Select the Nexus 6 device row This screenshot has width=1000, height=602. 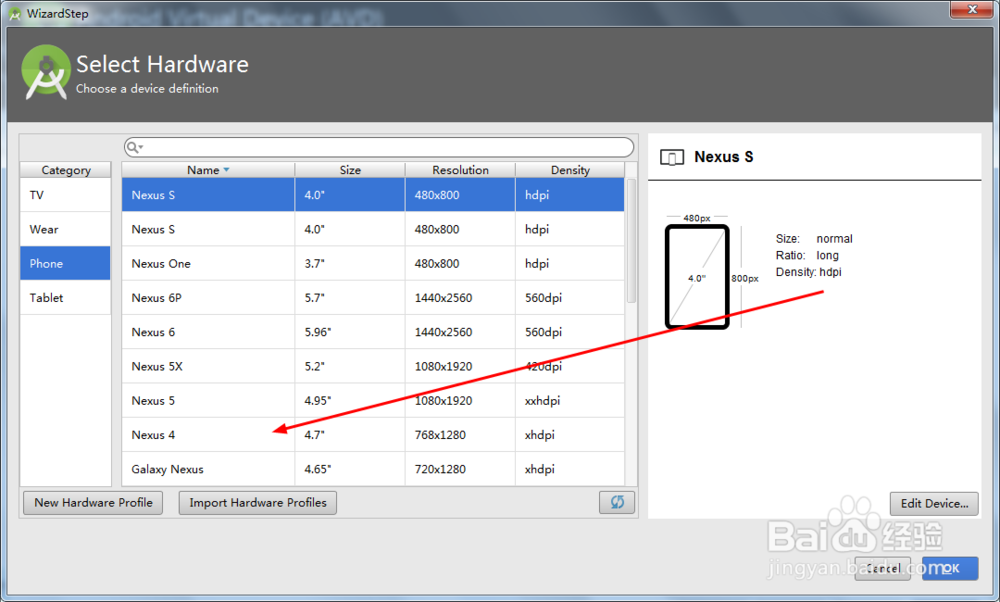(x=373, y=332)
